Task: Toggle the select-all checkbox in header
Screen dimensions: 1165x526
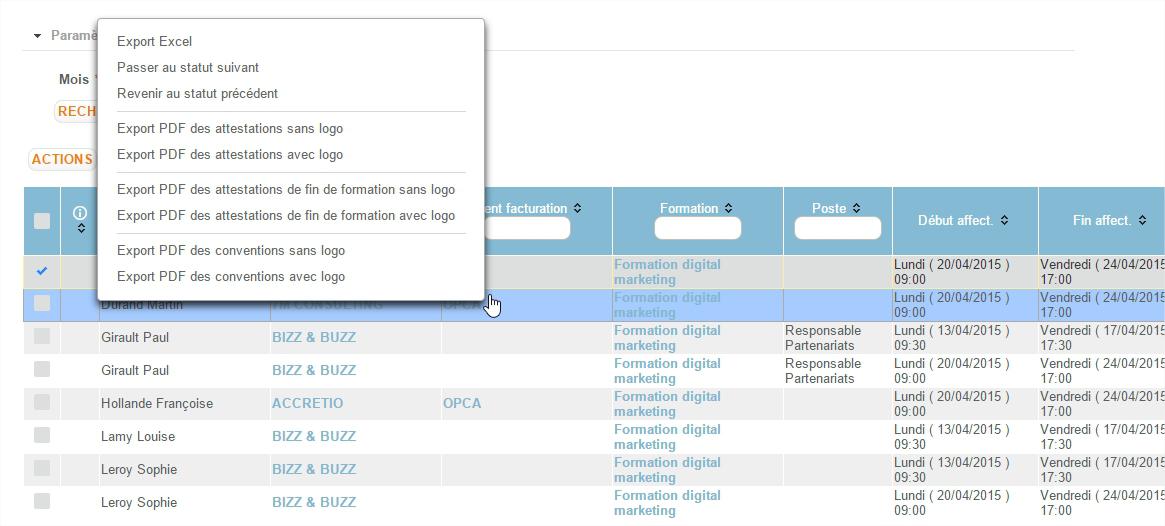Action: (42, 221)
